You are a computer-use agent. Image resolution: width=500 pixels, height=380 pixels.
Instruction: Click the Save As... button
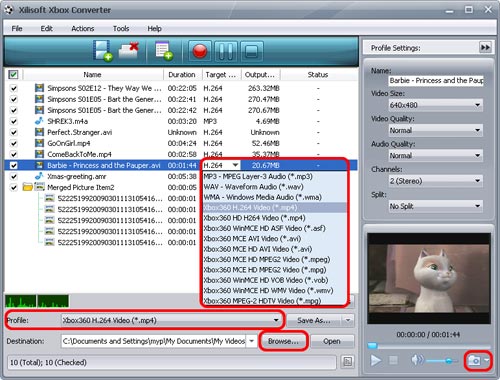314,320
